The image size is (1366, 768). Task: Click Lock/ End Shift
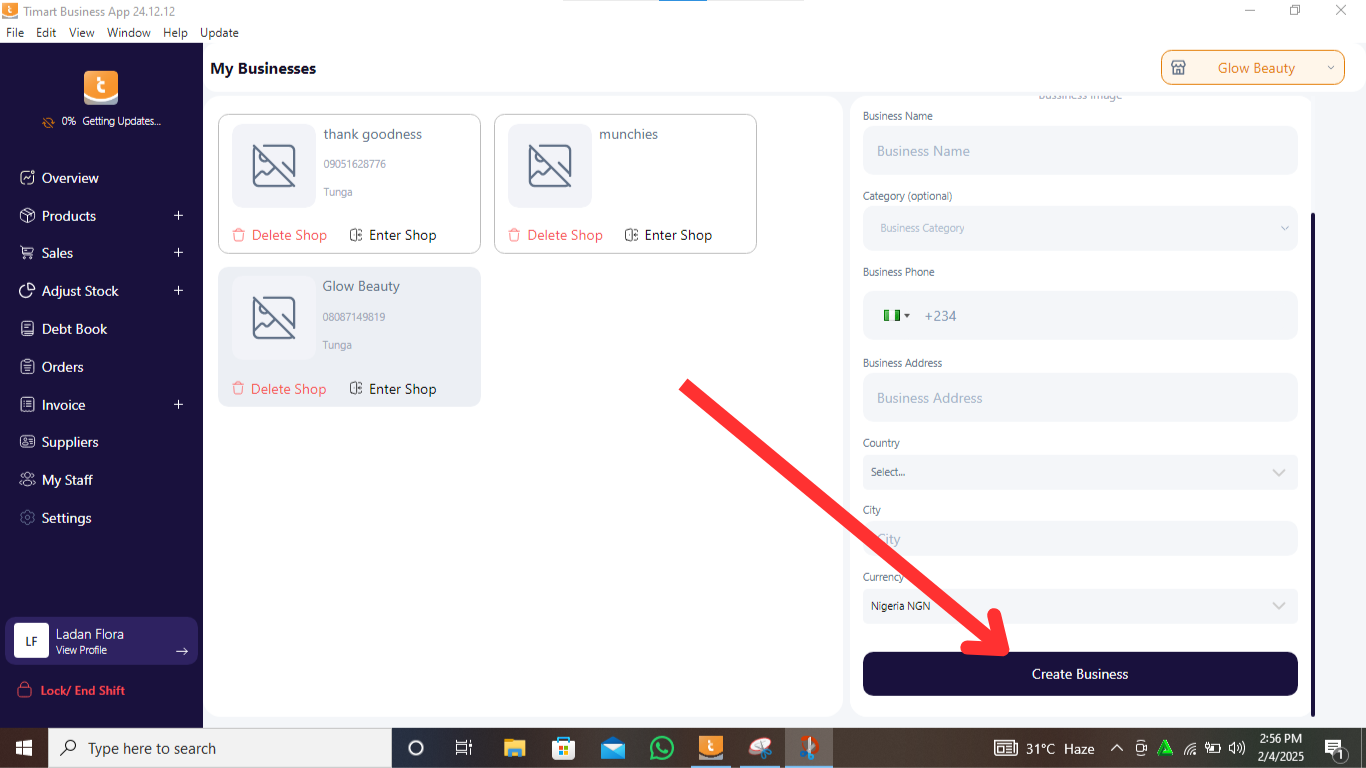point(71,691)
